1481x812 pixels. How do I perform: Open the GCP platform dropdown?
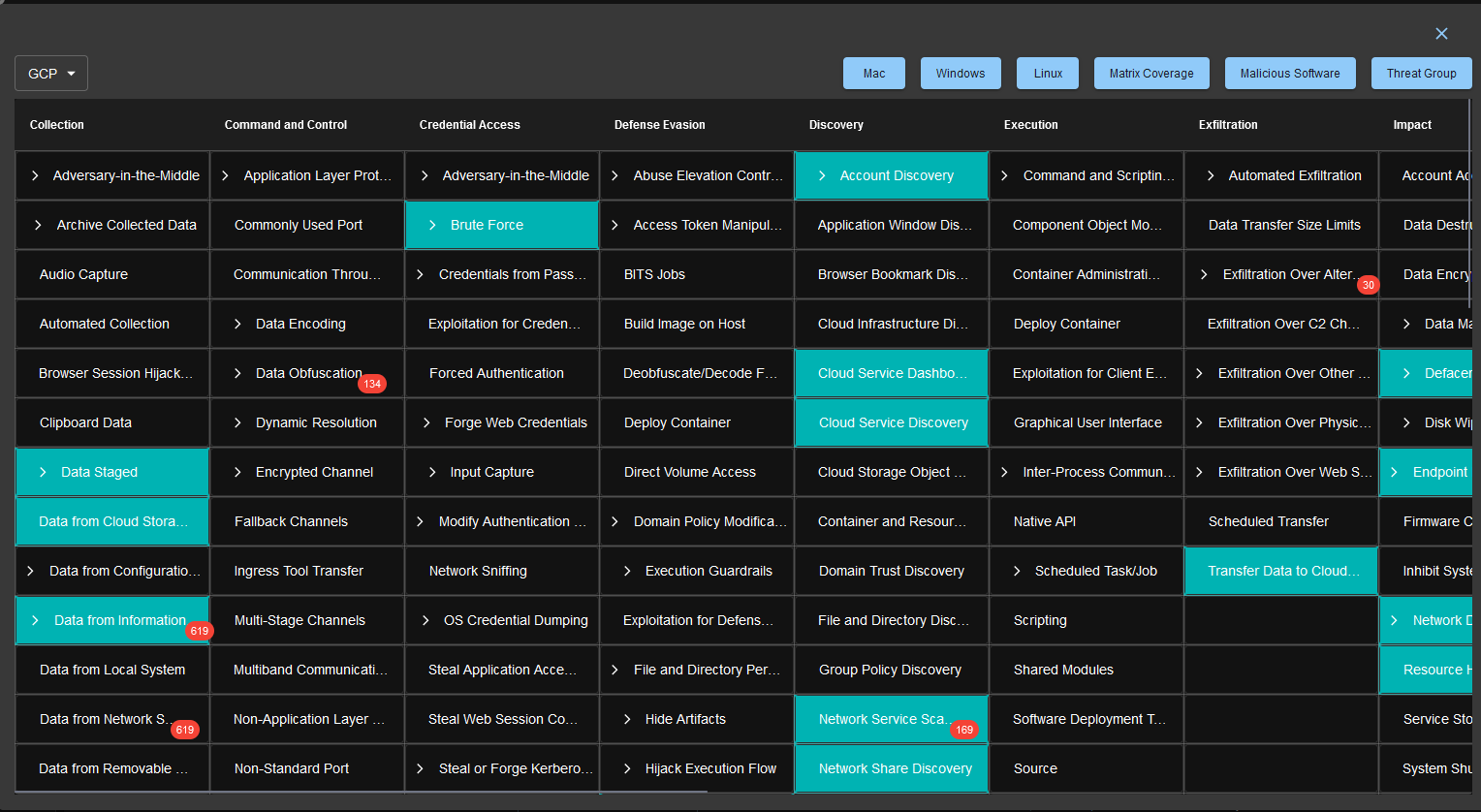pos(51,74)
